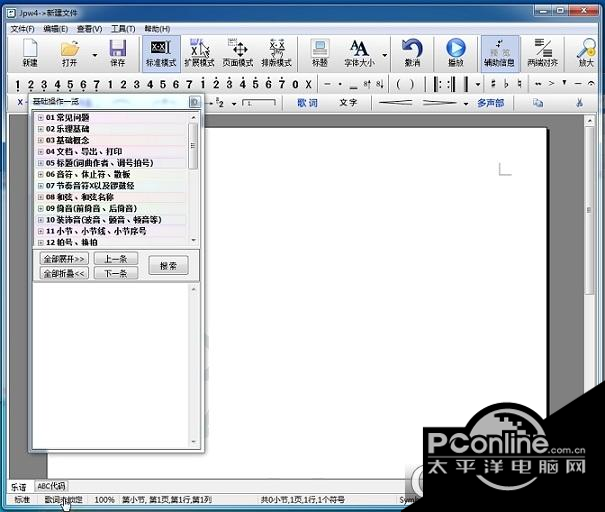Insert the flat accidental
Image resolution: width=605 pixels, height=512 pixels.
click(x=506, y=84)
